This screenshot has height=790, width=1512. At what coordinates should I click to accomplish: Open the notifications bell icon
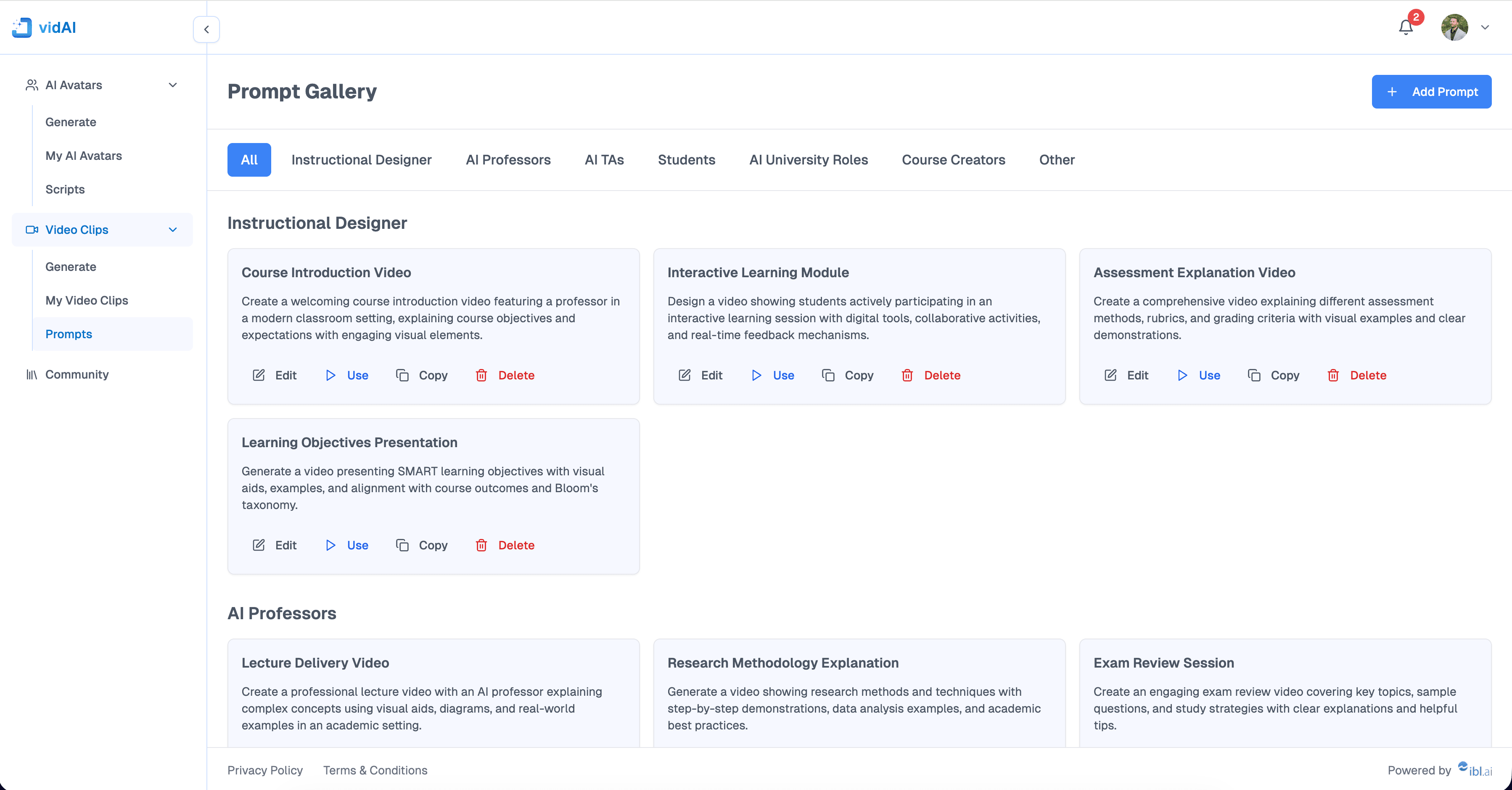[1405, 28]
